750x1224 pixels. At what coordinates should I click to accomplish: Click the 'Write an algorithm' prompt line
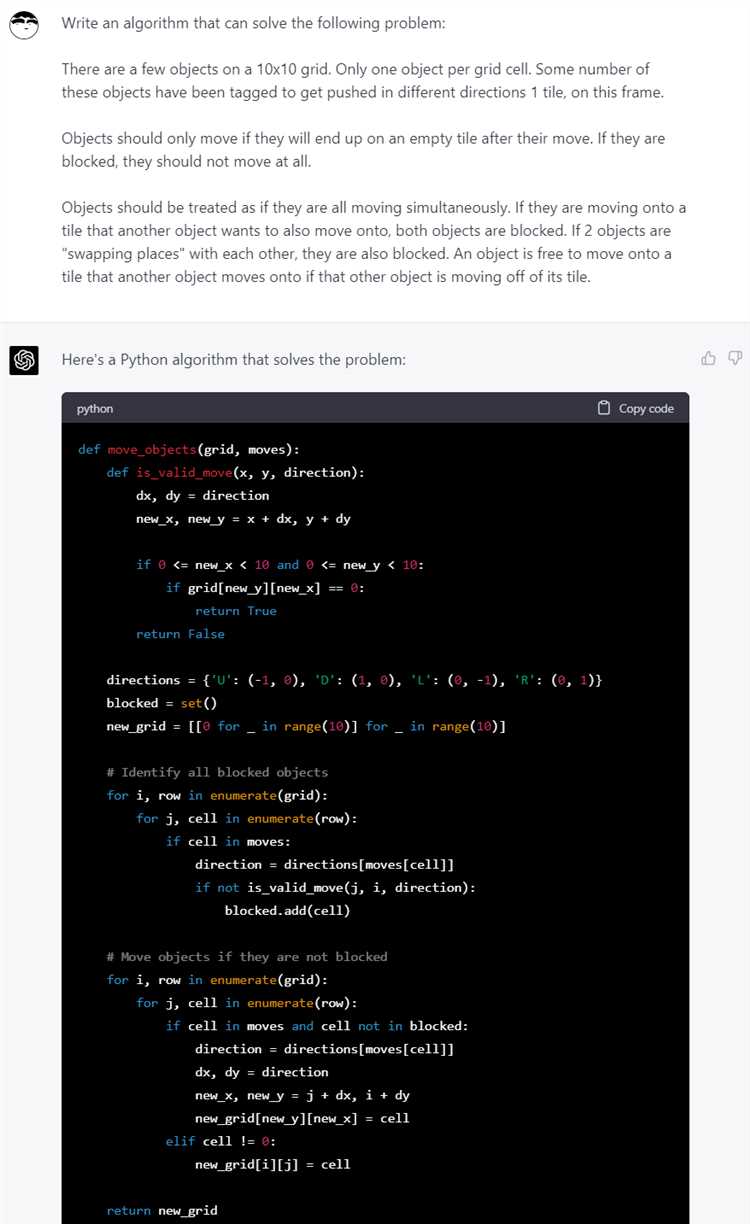pyautogui.click(x=254, y=23)
